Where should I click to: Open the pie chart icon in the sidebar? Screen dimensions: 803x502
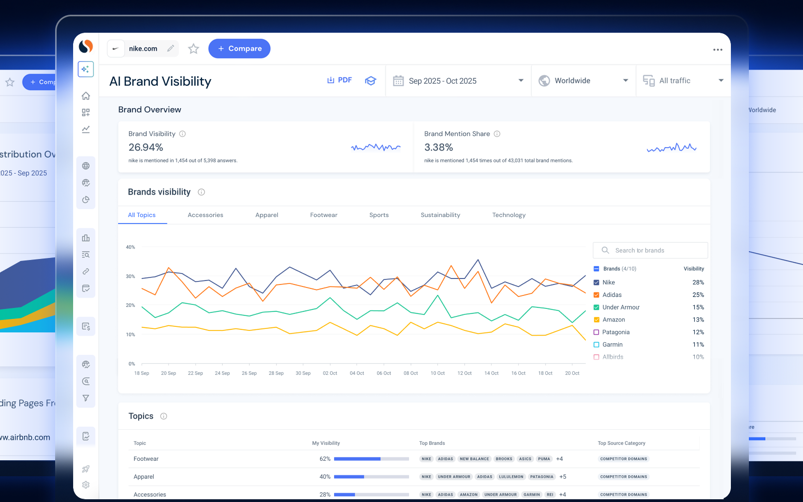(x=86, y=200)
